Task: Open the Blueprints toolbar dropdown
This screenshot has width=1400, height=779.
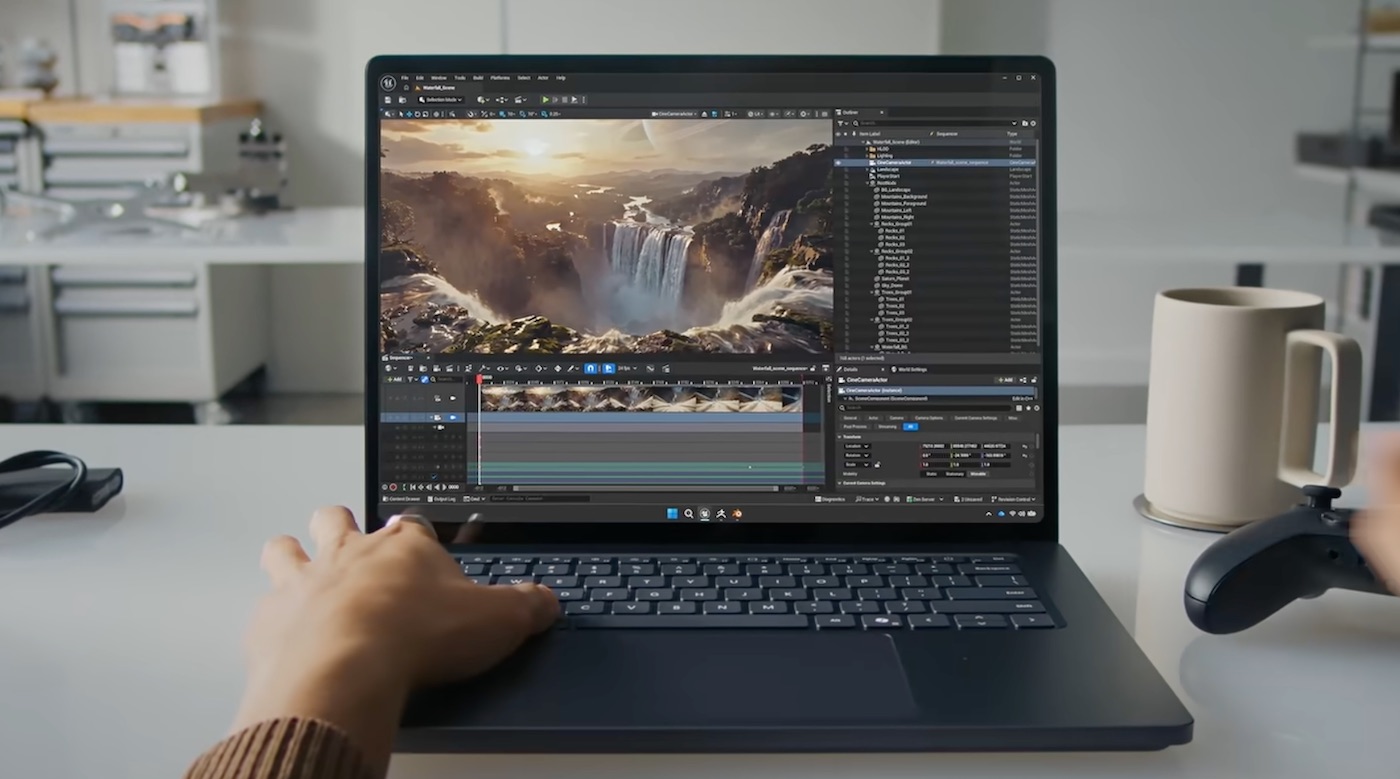Action: coord(502,100)
